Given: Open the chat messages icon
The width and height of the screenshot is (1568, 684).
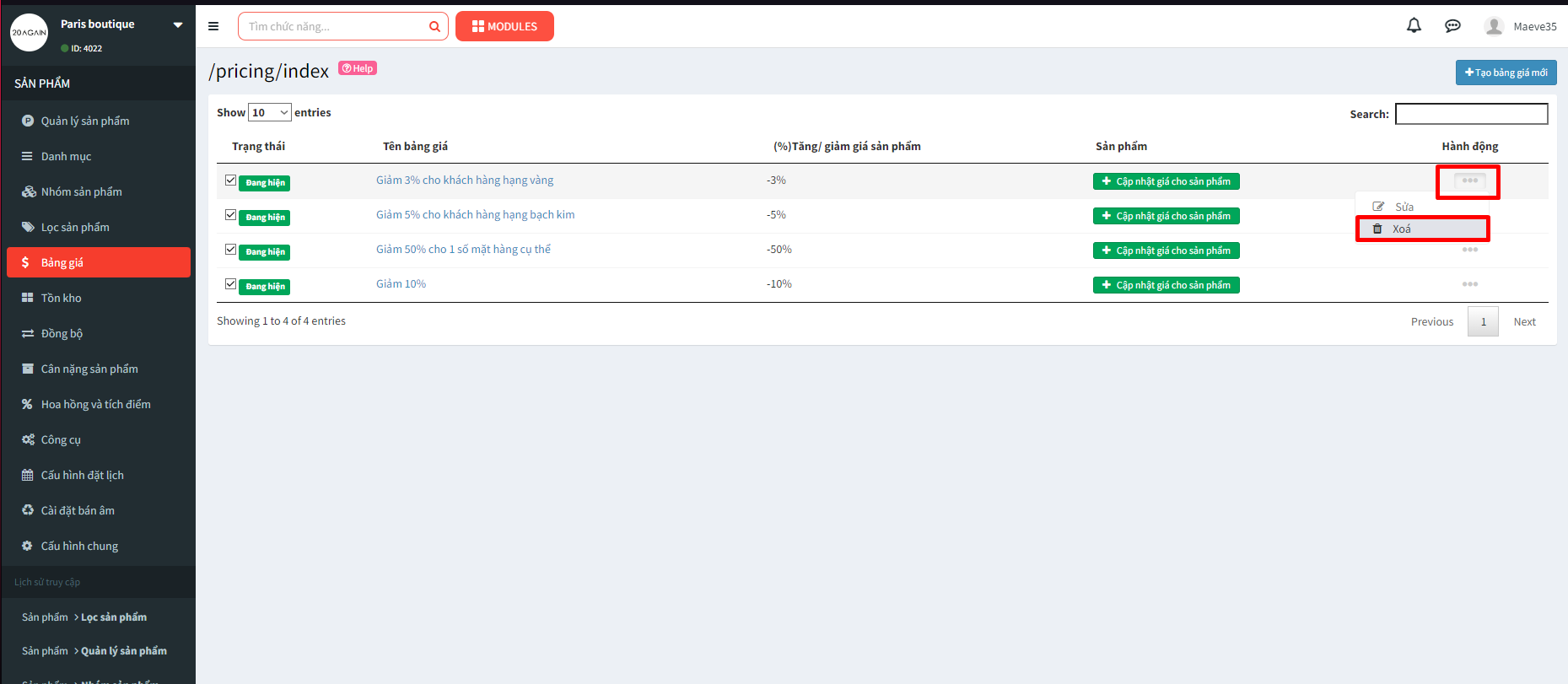Looking at the screenshot, I should tap(1452, 26).
